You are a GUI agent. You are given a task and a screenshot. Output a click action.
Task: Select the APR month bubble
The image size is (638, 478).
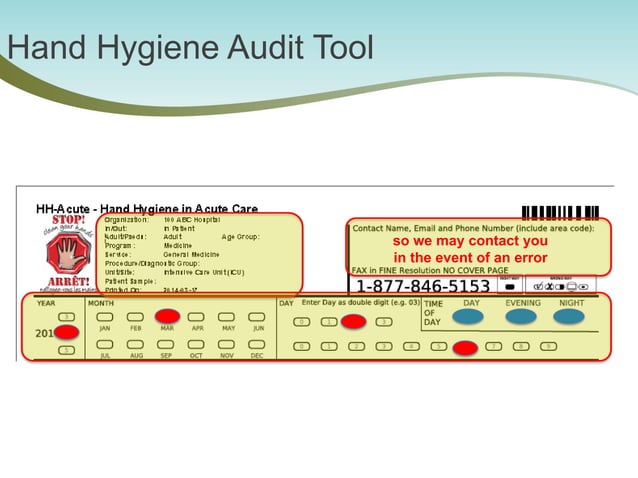tap(196, 316)
